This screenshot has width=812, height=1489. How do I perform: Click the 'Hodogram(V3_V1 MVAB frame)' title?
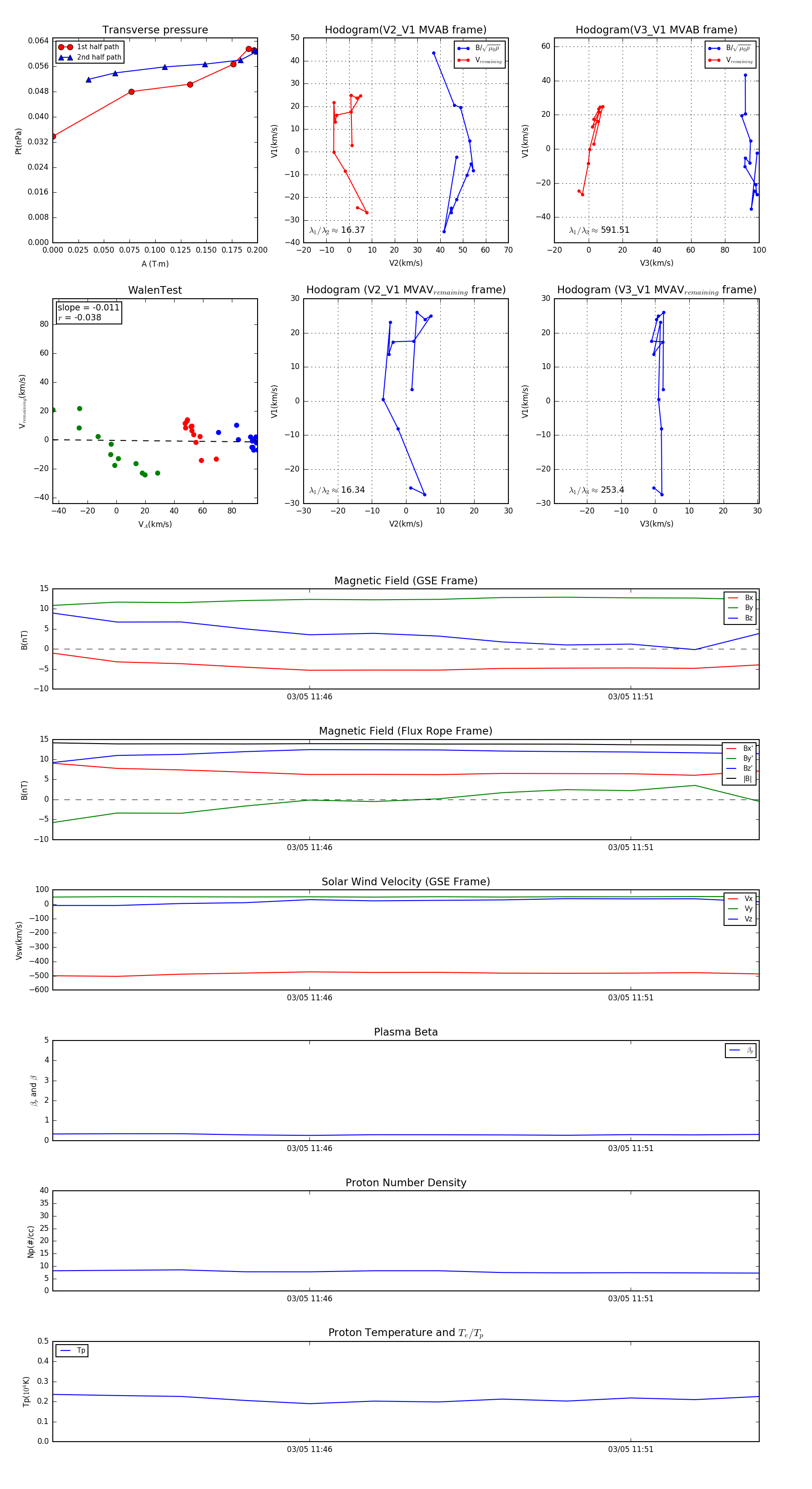(x=656, y=30)
